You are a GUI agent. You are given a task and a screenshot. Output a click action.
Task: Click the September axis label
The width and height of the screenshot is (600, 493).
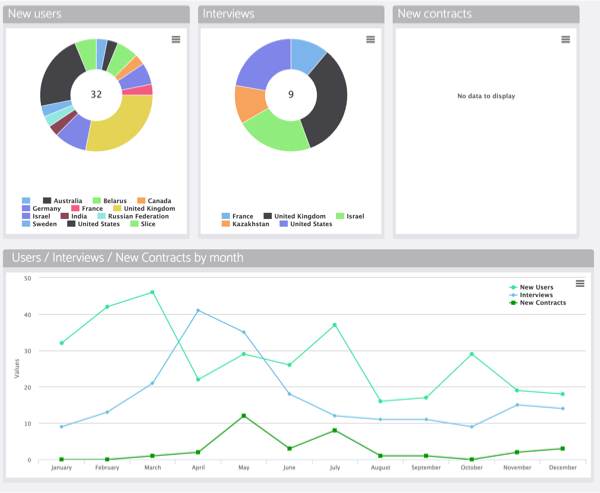tap(426, 467)
